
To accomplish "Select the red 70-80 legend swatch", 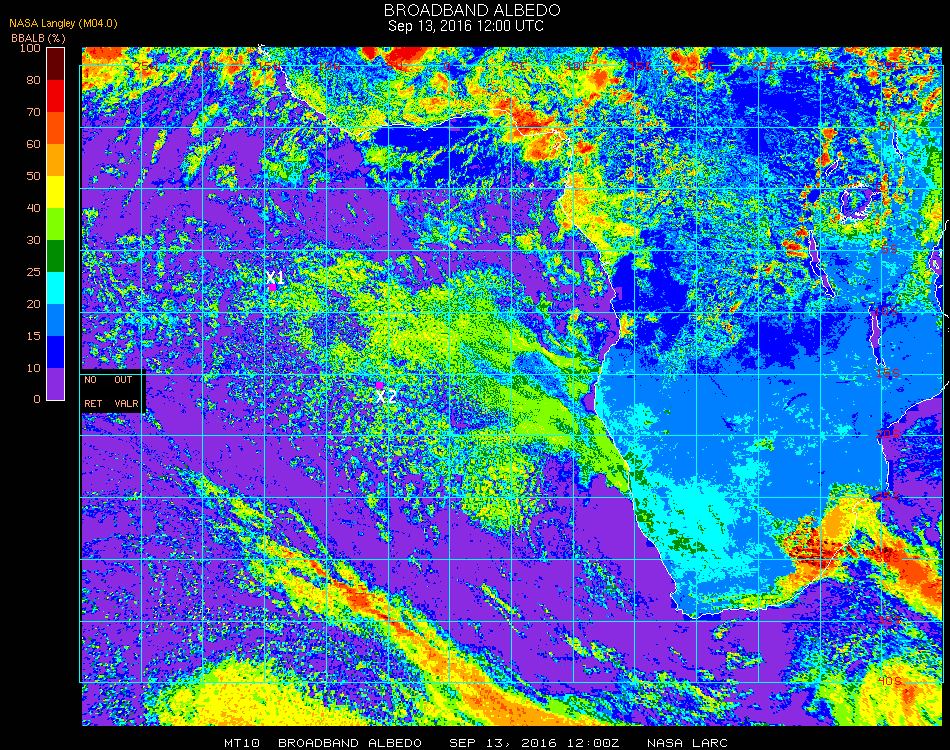I will tap(55, 96).
